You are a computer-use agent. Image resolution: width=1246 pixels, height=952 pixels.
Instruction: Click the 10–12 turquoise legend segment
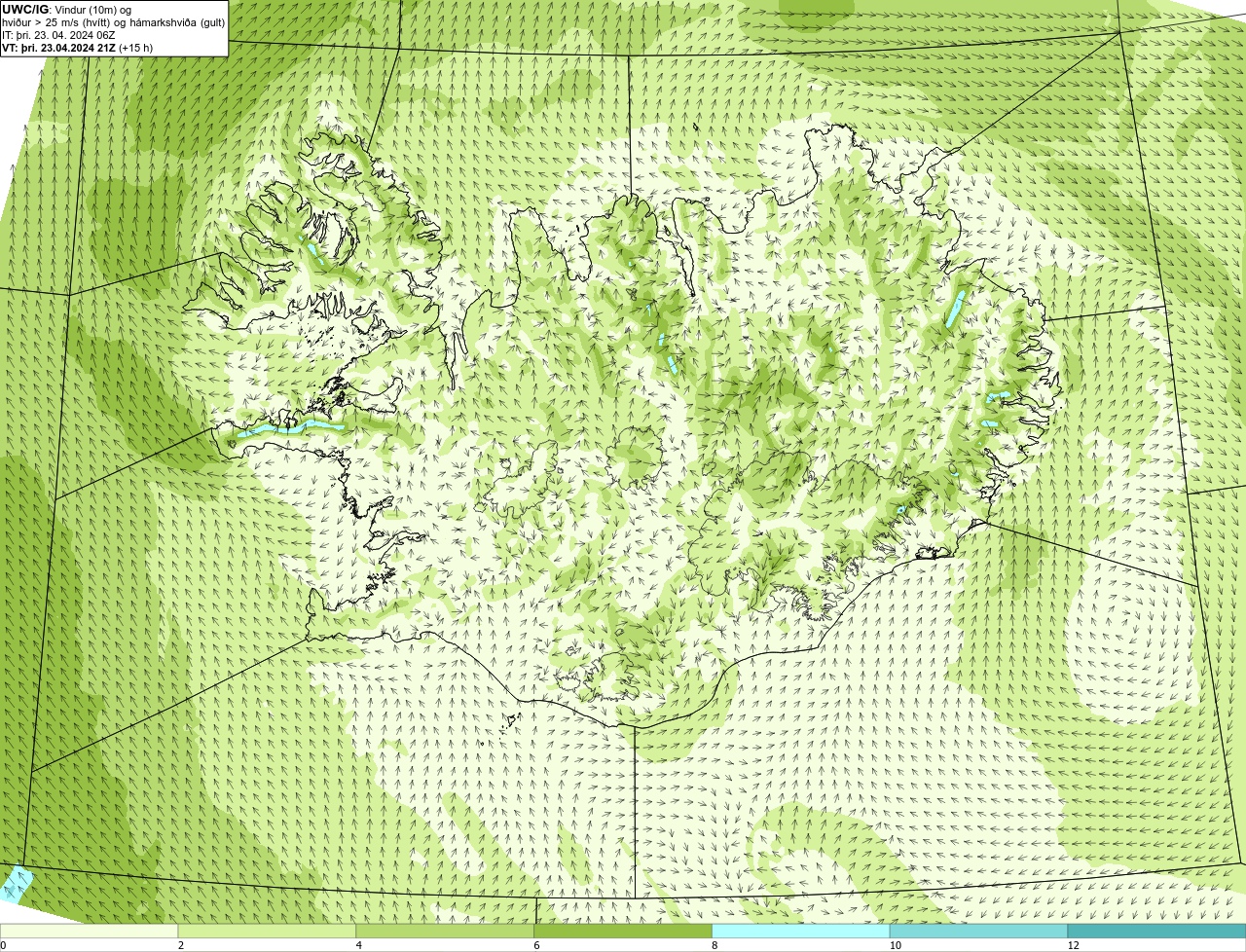coord(979,931)
